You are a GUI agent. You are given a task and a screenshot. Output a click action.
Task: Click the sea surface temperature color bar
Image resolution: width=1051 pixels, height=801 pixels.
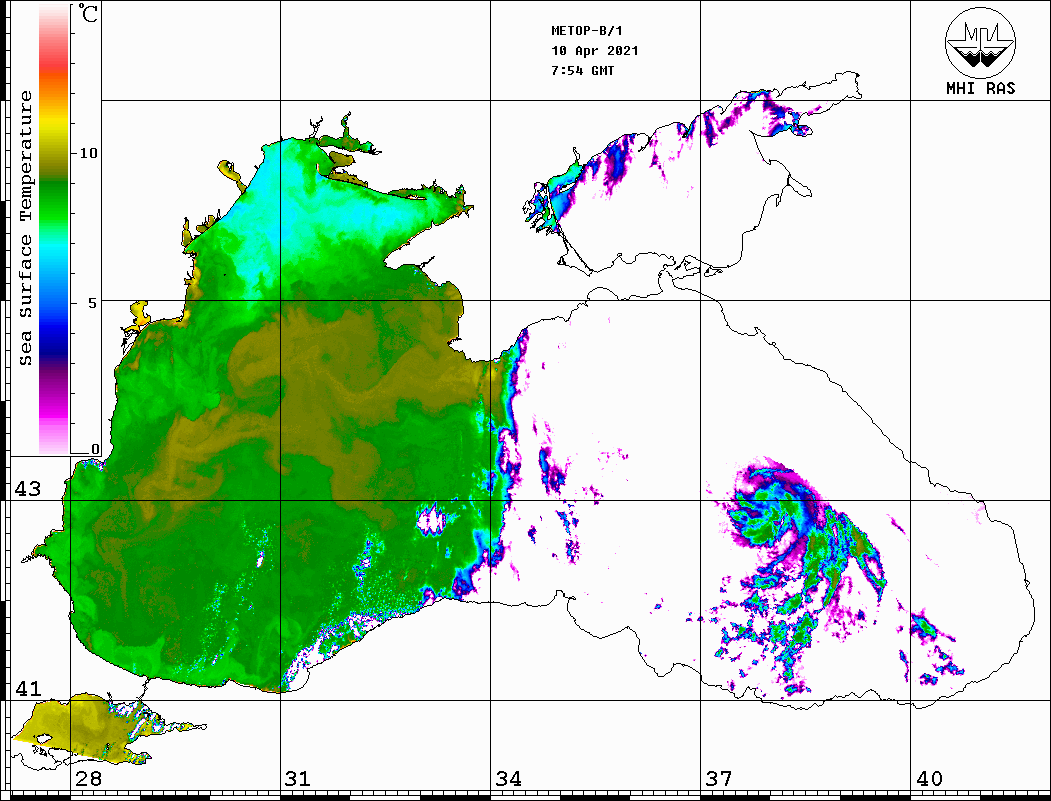54,229
